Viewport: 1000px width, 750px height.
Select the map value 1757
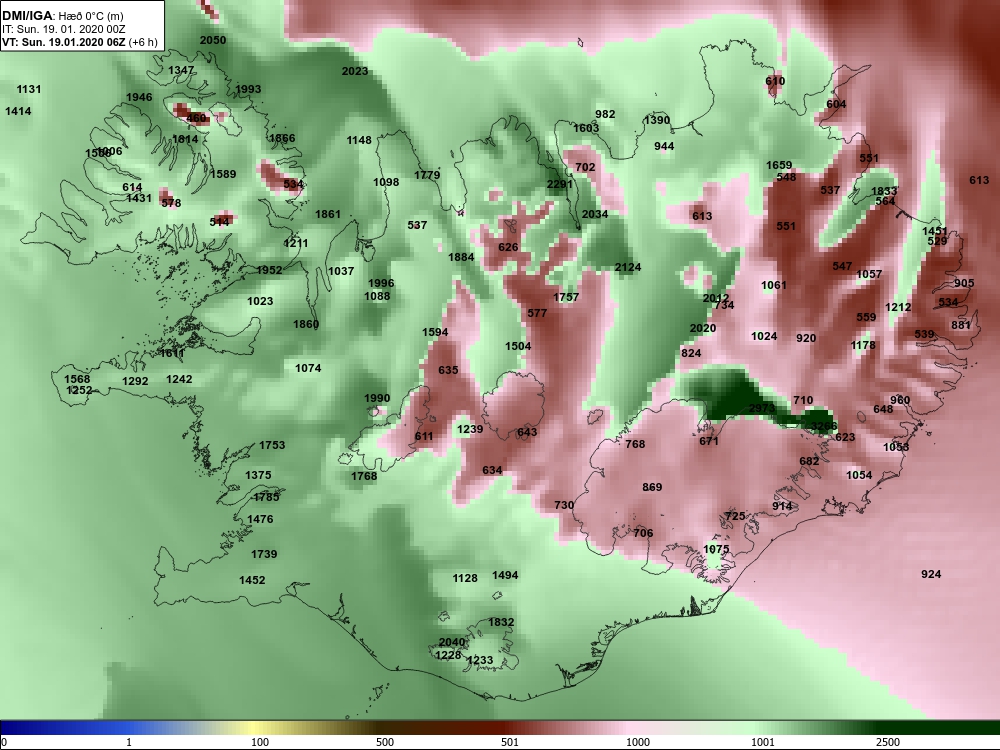tap(566, 297)
